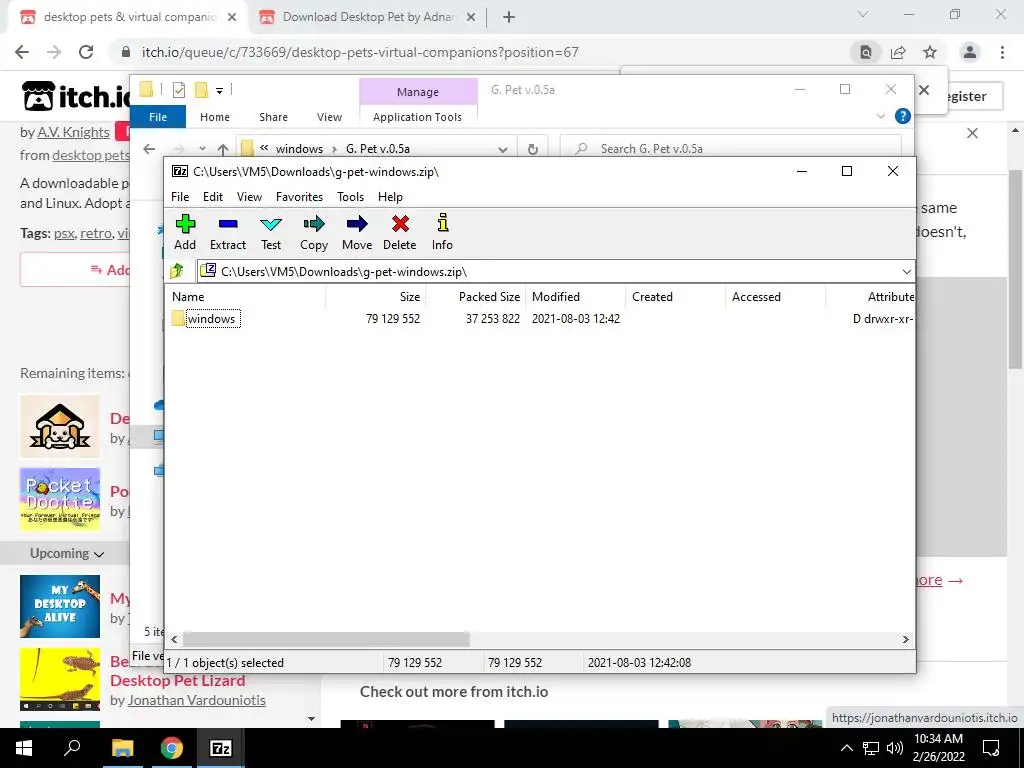The width and height of the screenshot is (1024, 768).
Task: Open Explorer quick access toolbar dropdown
Action: pos(219,90)
